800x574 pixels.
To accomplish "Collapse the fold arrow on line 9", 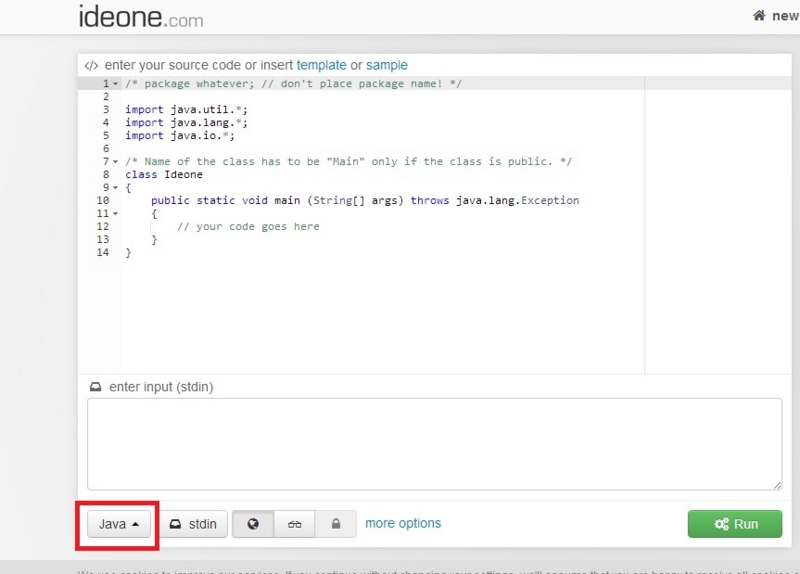I will [x=115, y=188].
